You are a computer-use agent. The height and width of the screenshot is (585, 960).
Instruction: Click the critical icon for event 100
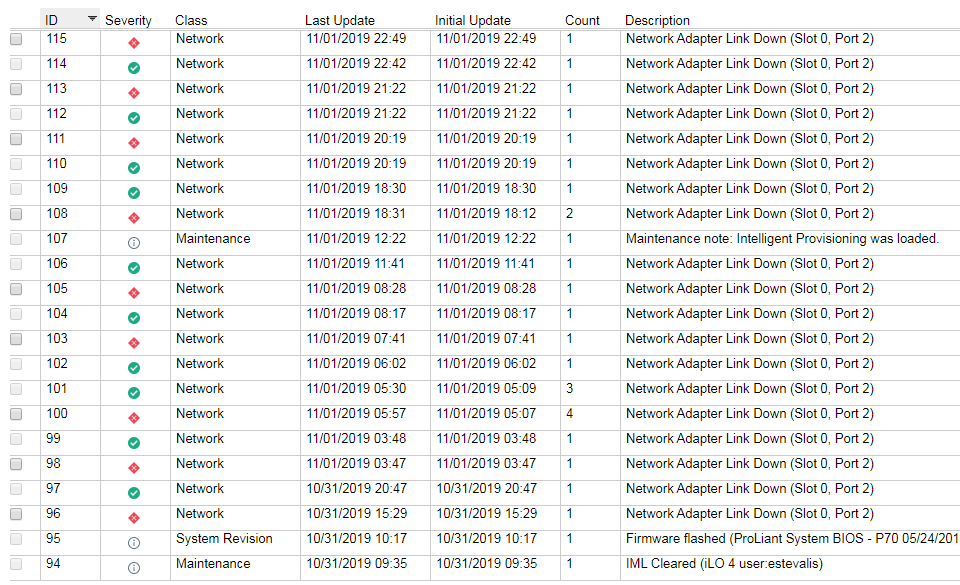pos(133,418)
